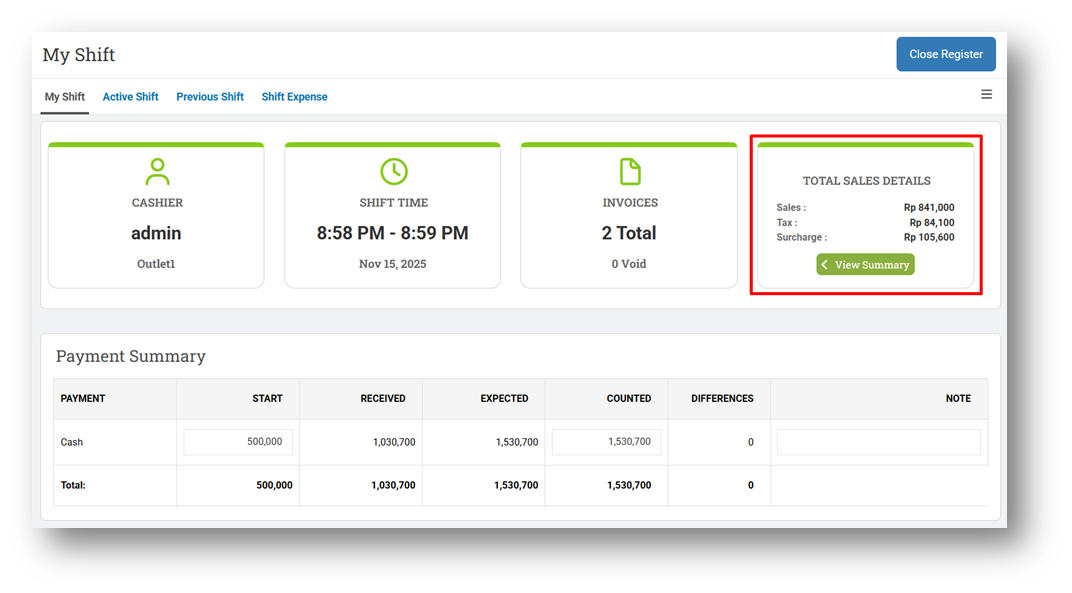Image resolution: width=1072 pixels, height=593 pixels.
Task: Focus the Cash counted amount field
Action: click(606, 442)
